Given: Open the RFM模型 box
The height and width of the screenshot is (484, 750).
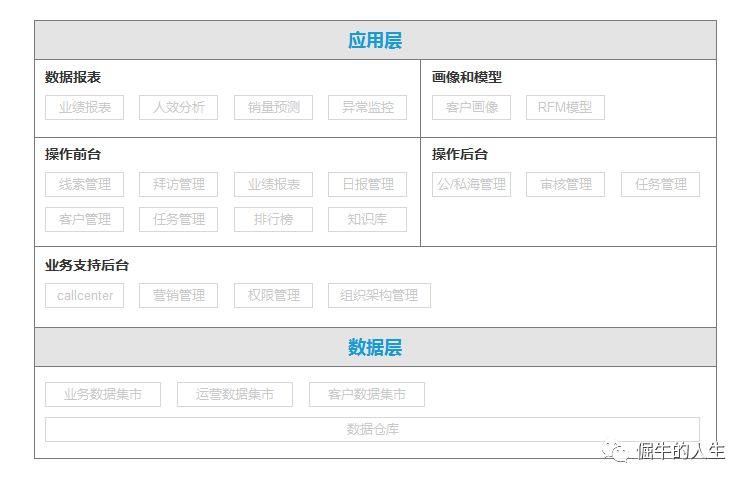Looking at the screenshot, I should [x=565, y=107].
